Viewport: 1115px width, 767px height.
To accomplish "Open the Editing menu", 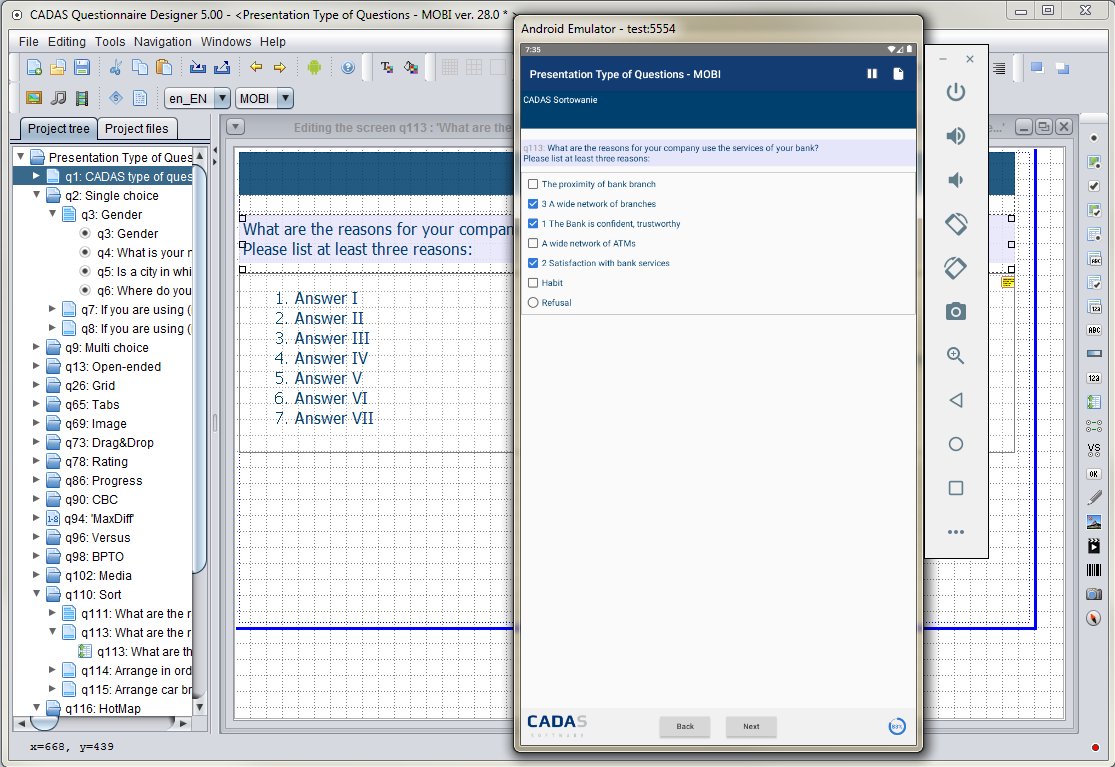I will tap(66, 42).
